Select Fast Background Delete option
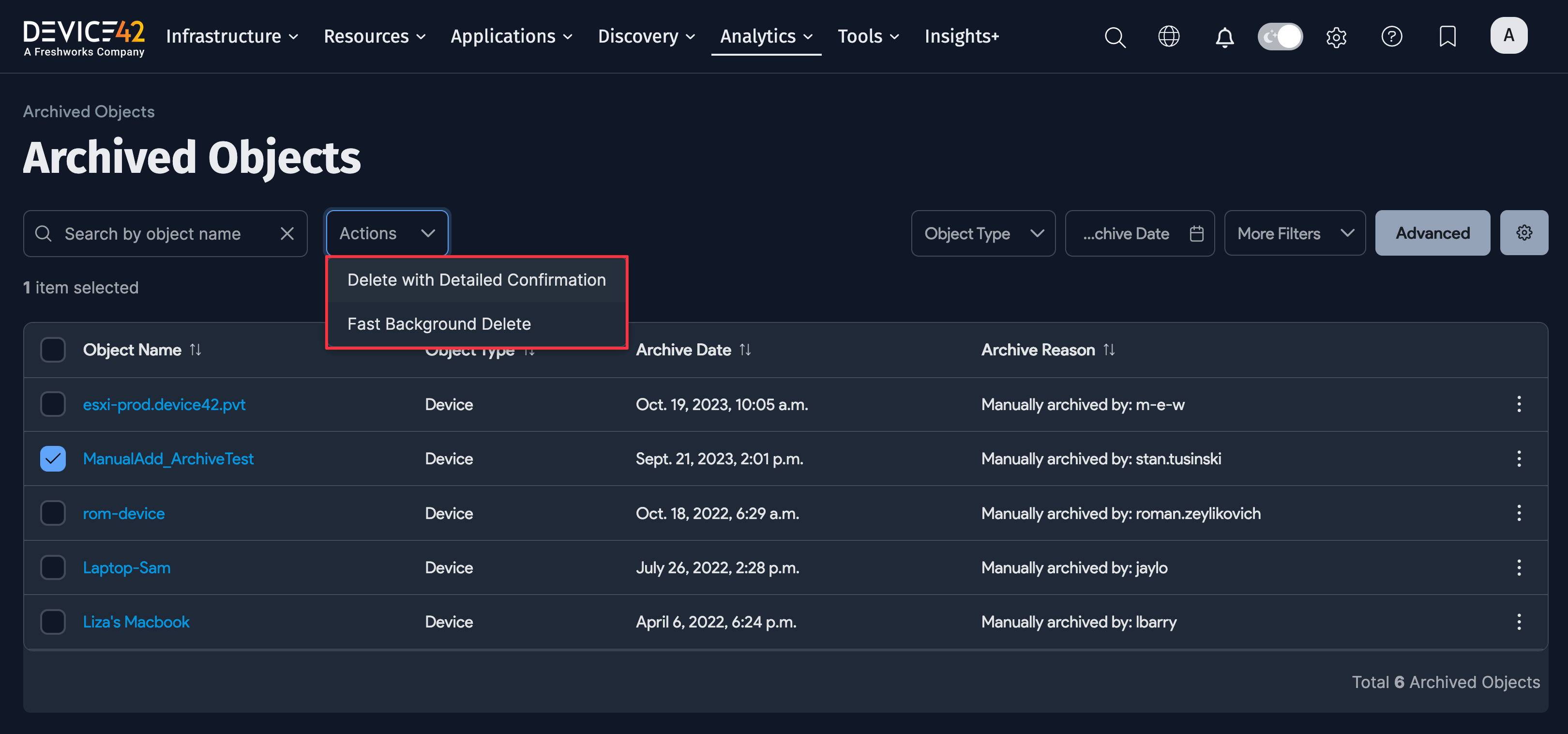1568x734 pixels. (x=438, y=323)
